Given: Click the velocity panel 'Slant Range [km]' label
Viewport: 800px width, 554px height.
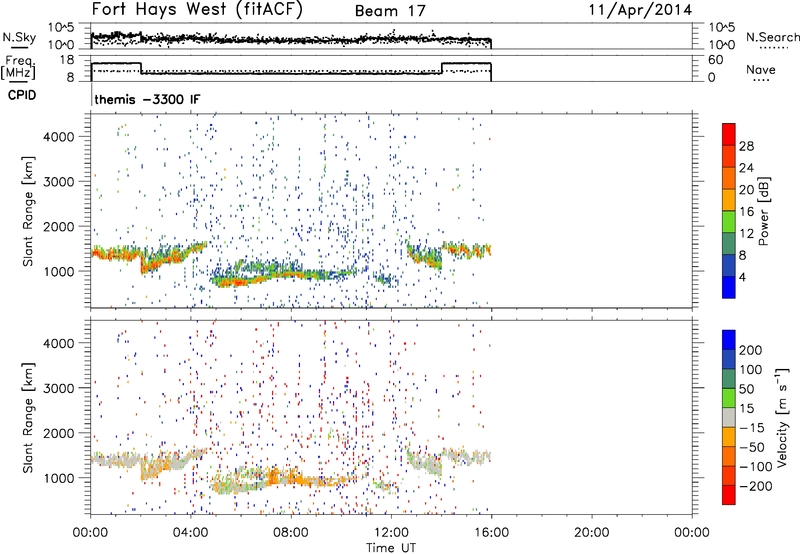Looking at the screenshot, I should point(28,418).
